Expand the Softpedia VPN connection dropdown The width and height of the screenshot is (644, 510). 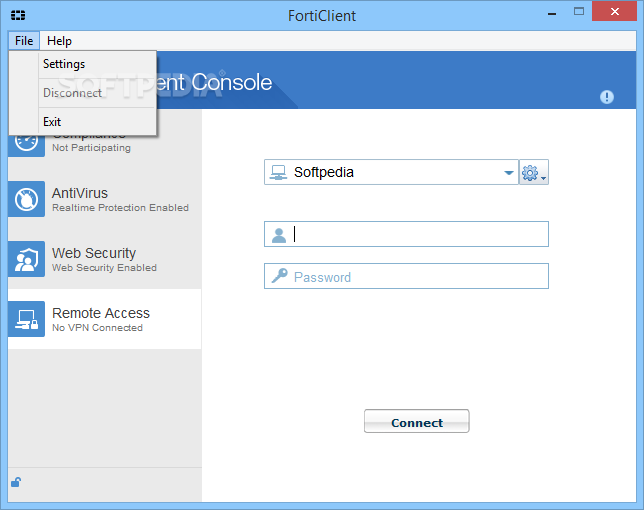508,172
